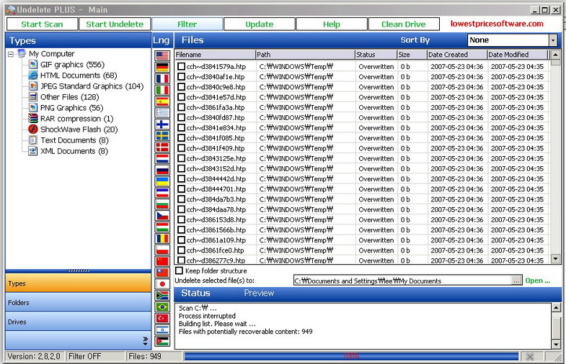Click the file list scroll-up arrow
This screenshot has height=364, width=566.
(556, 55)
